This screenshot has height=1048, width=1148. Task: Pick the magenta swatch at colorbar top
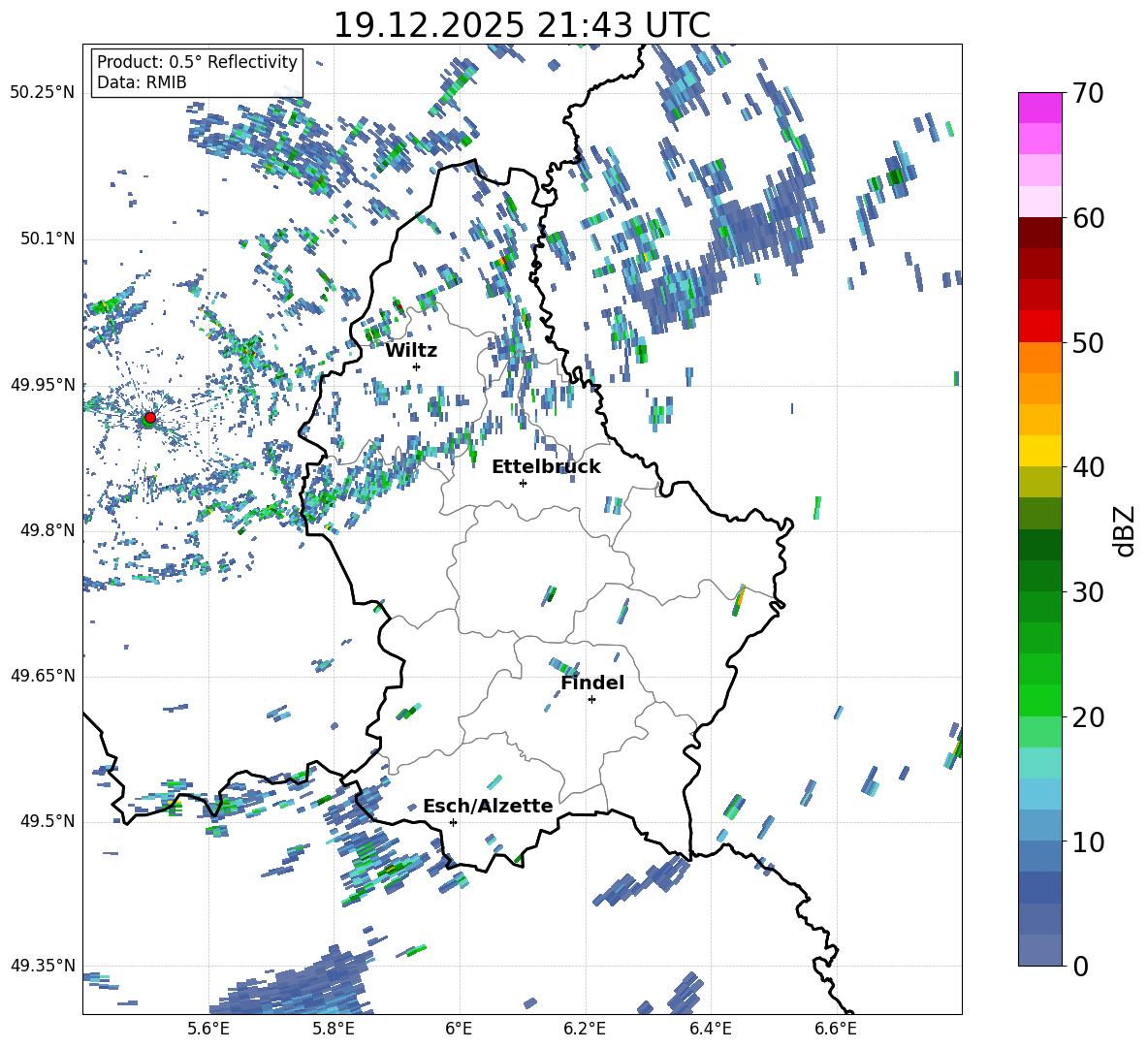(1039, 109)
